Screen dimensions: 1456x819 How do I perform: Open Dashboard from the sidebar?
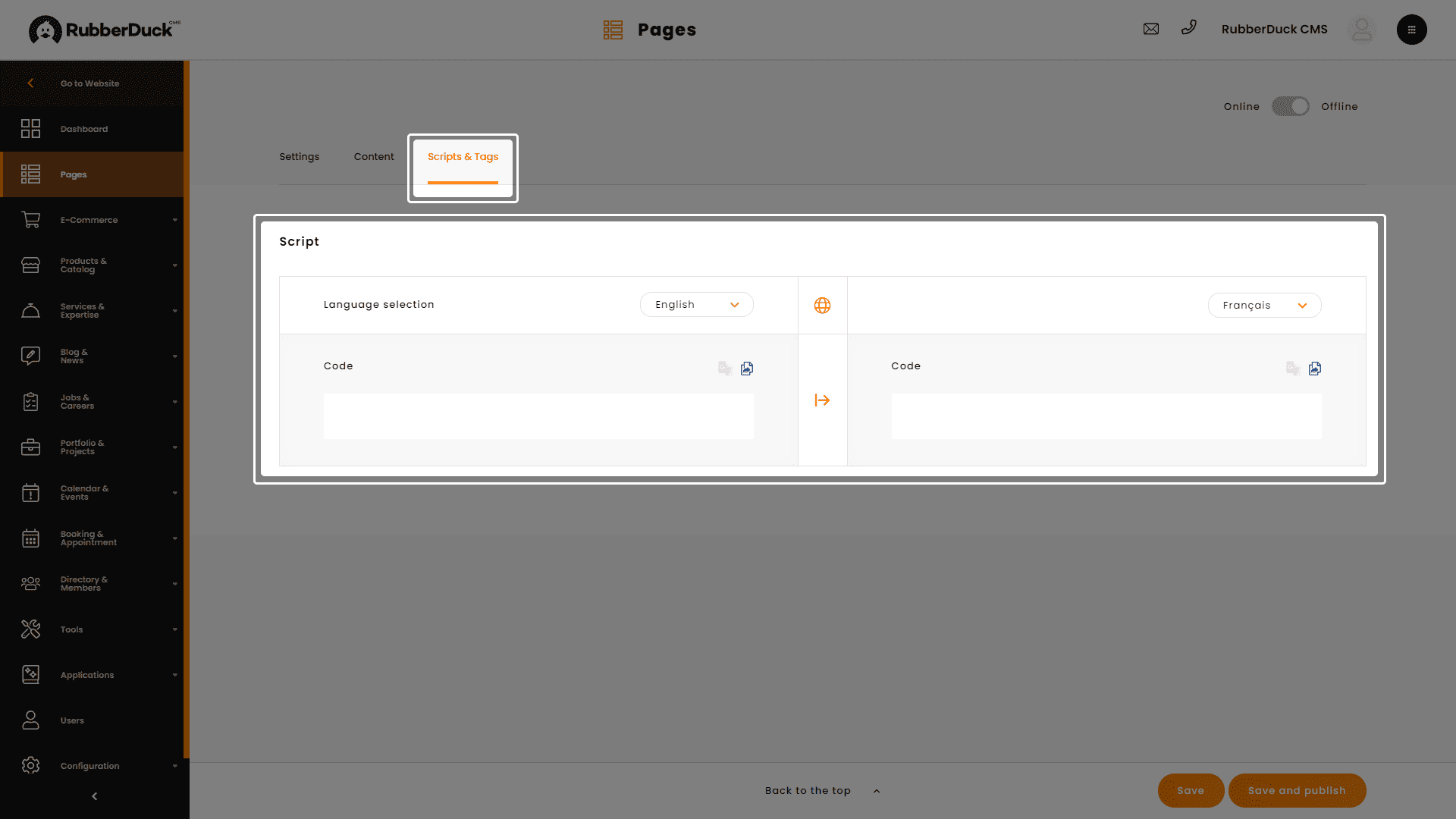click(x=84, y=129)
